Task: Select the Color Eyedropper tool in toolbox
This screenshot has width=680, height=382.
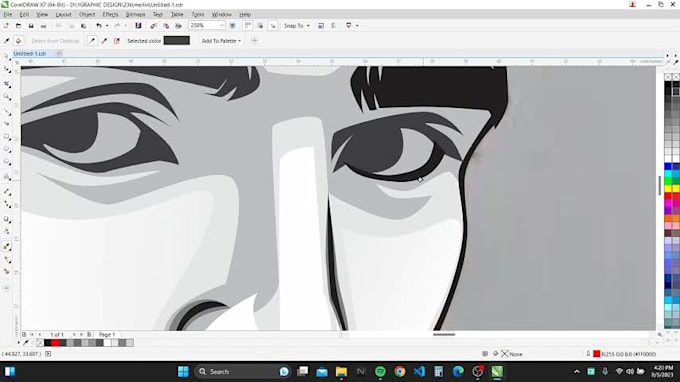Action: tap(7, 247)
